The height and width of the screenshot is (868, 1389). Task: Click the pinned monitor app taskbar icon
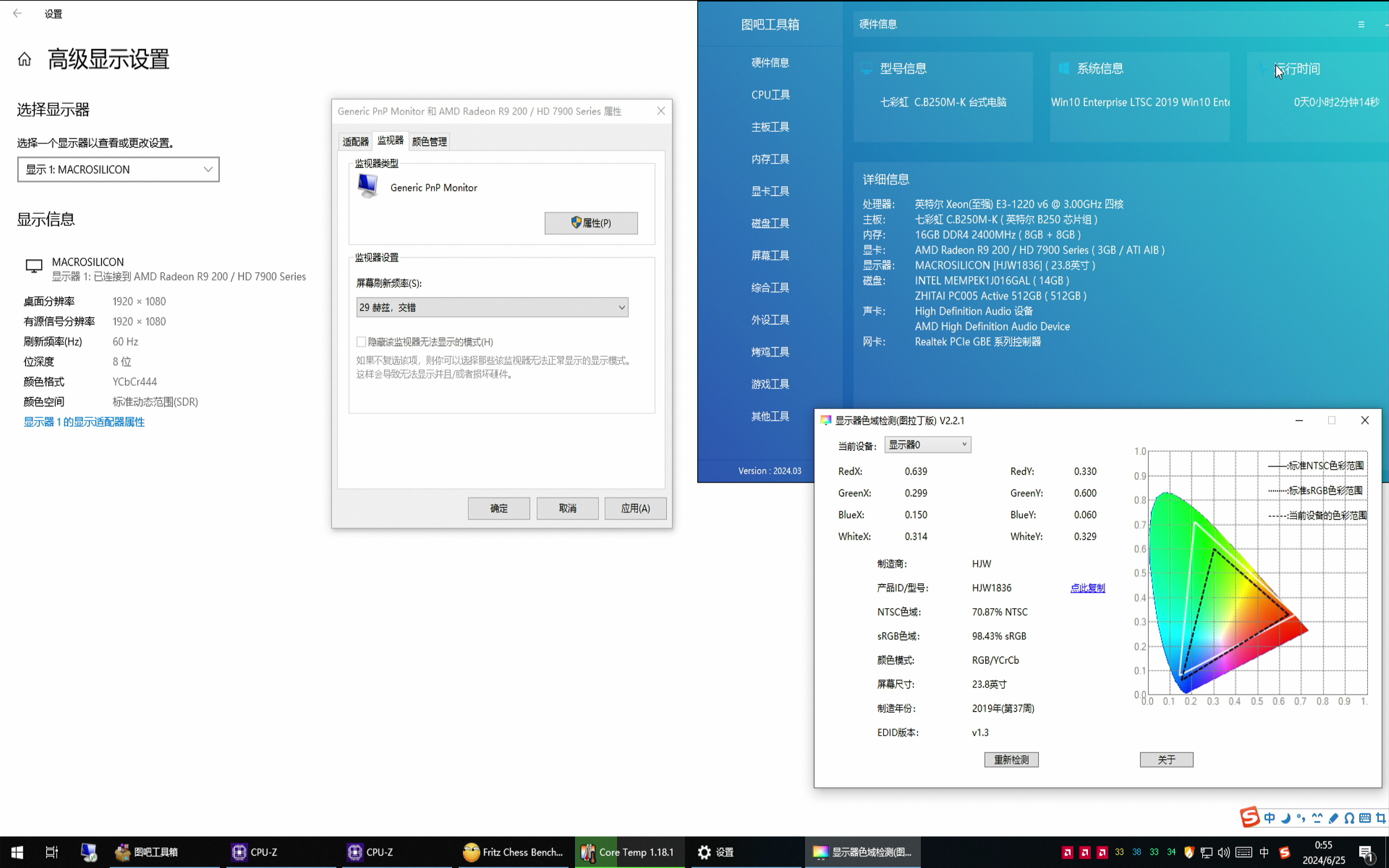point(89,852)
